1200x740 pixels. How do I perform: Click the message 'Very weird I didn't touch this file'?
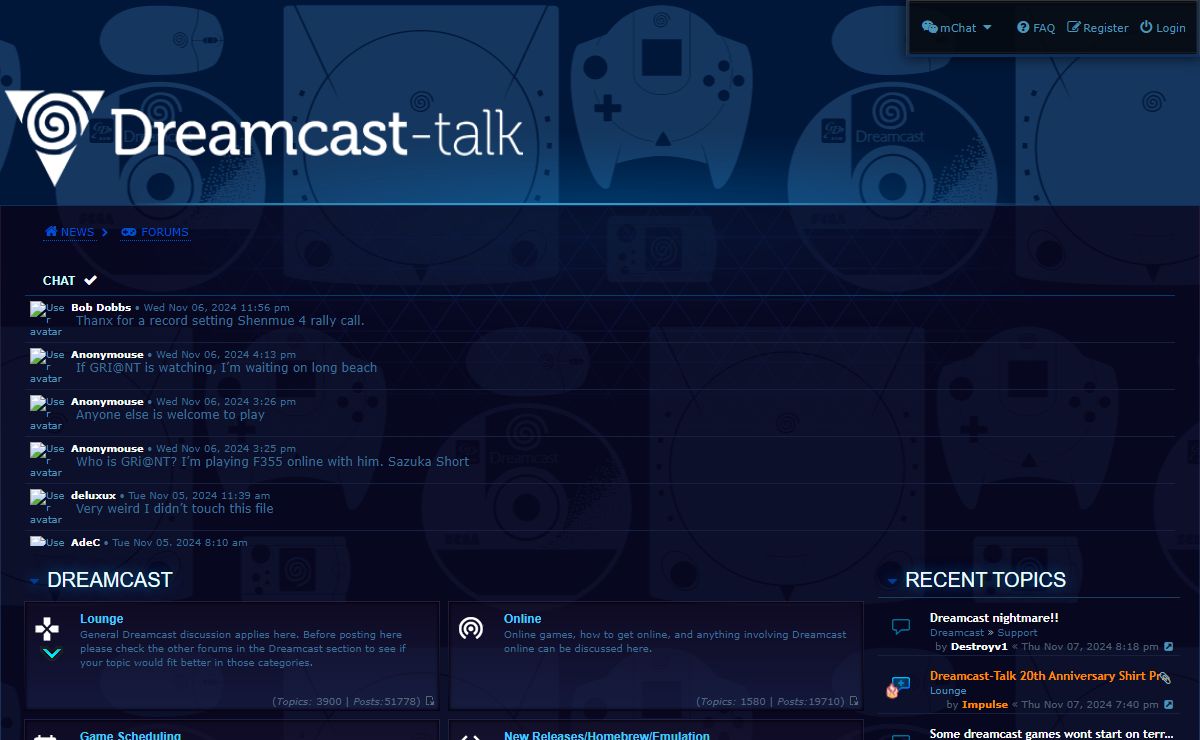pos(175,509)
